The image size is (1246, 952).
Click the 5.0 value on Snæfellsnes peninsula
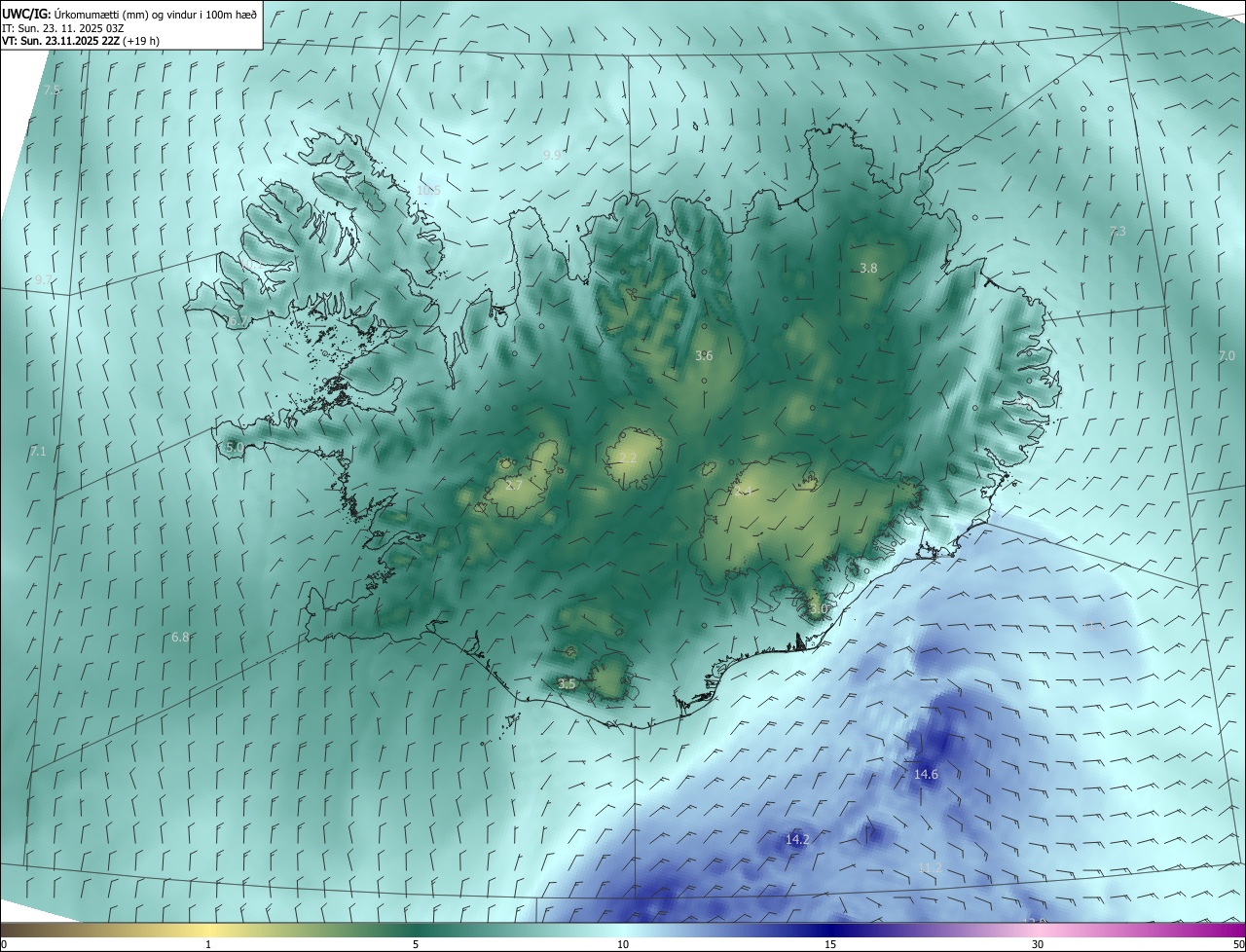click(234, 447)
